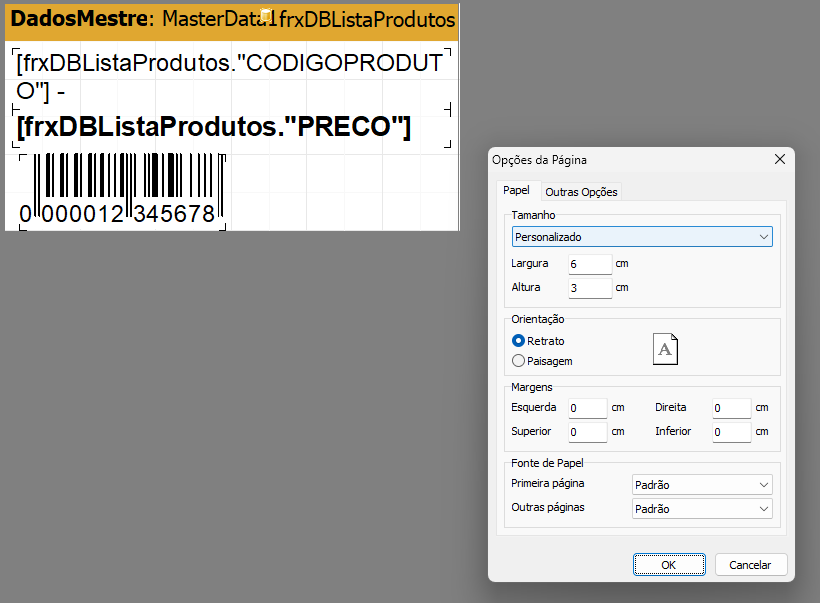Click the Altura height input field
The height and width of the screenshot is (603, 820).
point(590,288)
